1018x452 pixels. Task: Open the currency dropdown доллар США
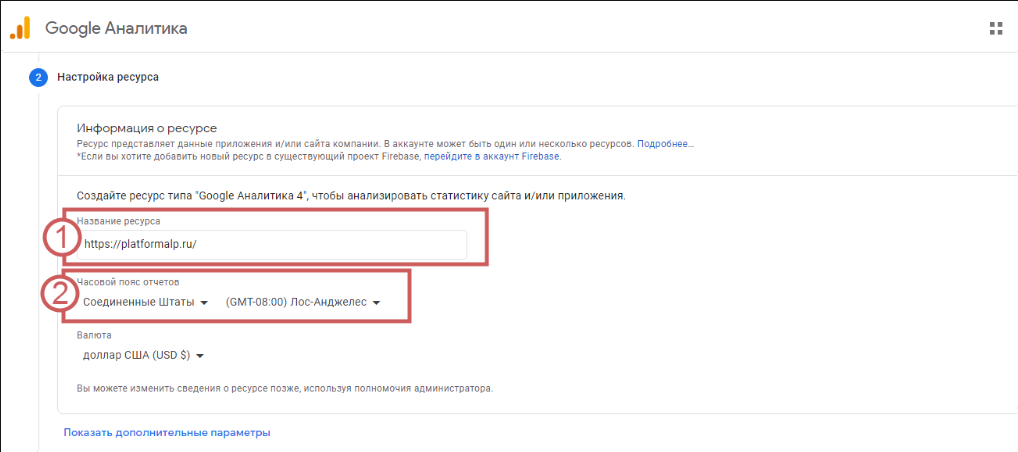click(140, 355)
